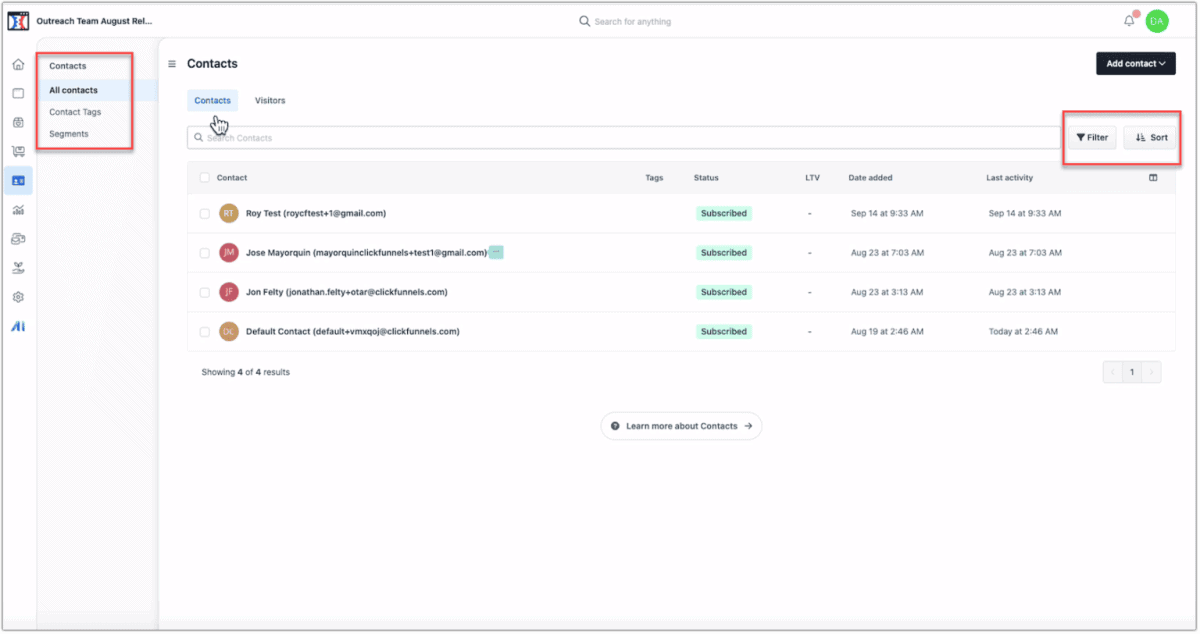Open the DA user avatar menu
This screenshot has height=634, width=1200.
pos(1157,21)
